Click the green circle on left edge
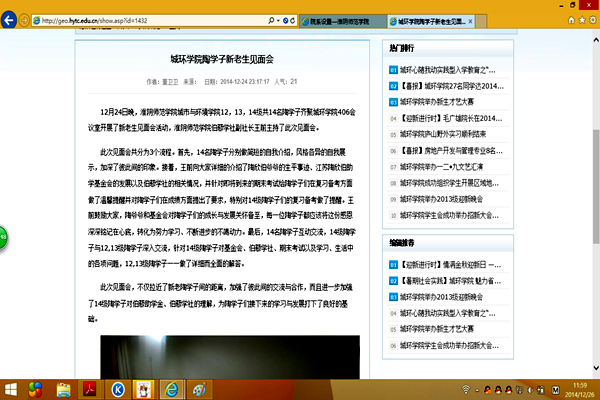 [3, 188]
